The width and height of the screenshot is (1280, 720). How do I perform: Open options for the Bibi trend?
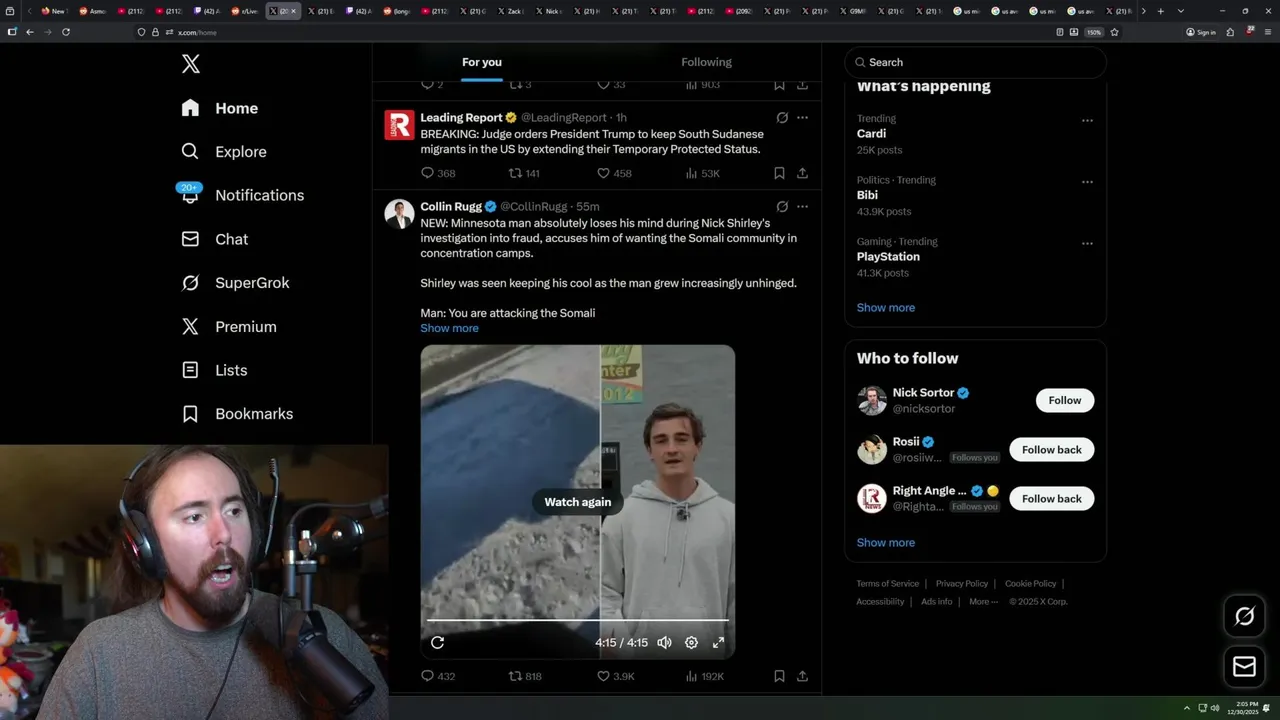1087,182
